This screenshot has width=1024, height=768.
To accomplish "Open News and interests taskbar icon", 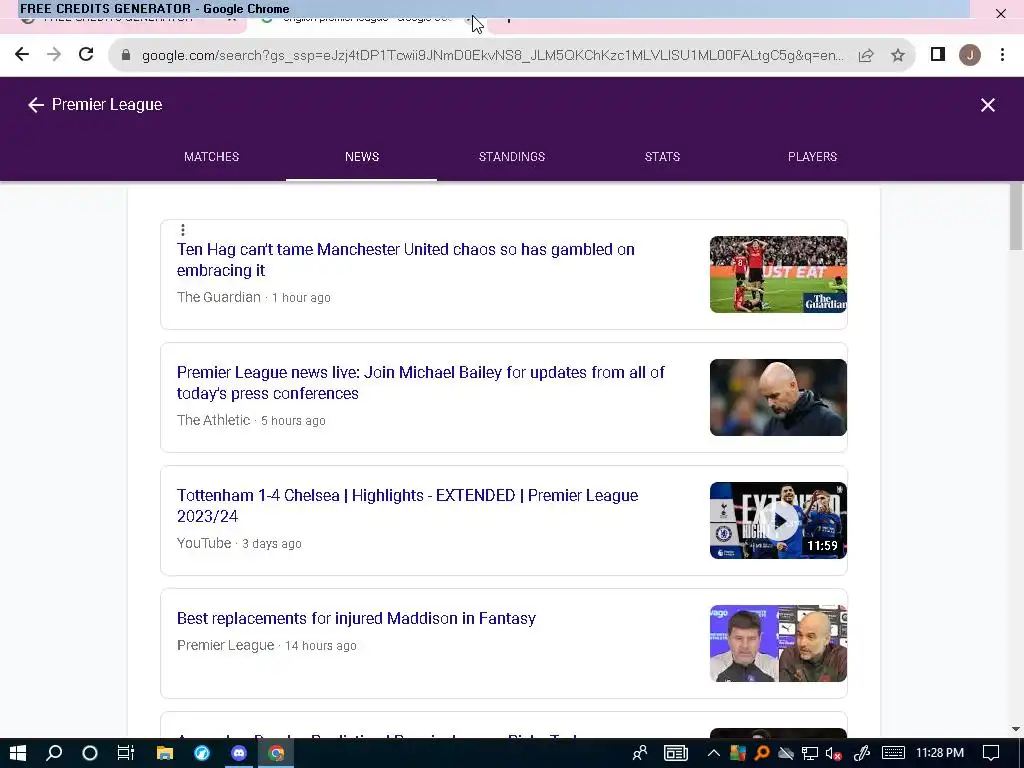I will click(676, 753).
